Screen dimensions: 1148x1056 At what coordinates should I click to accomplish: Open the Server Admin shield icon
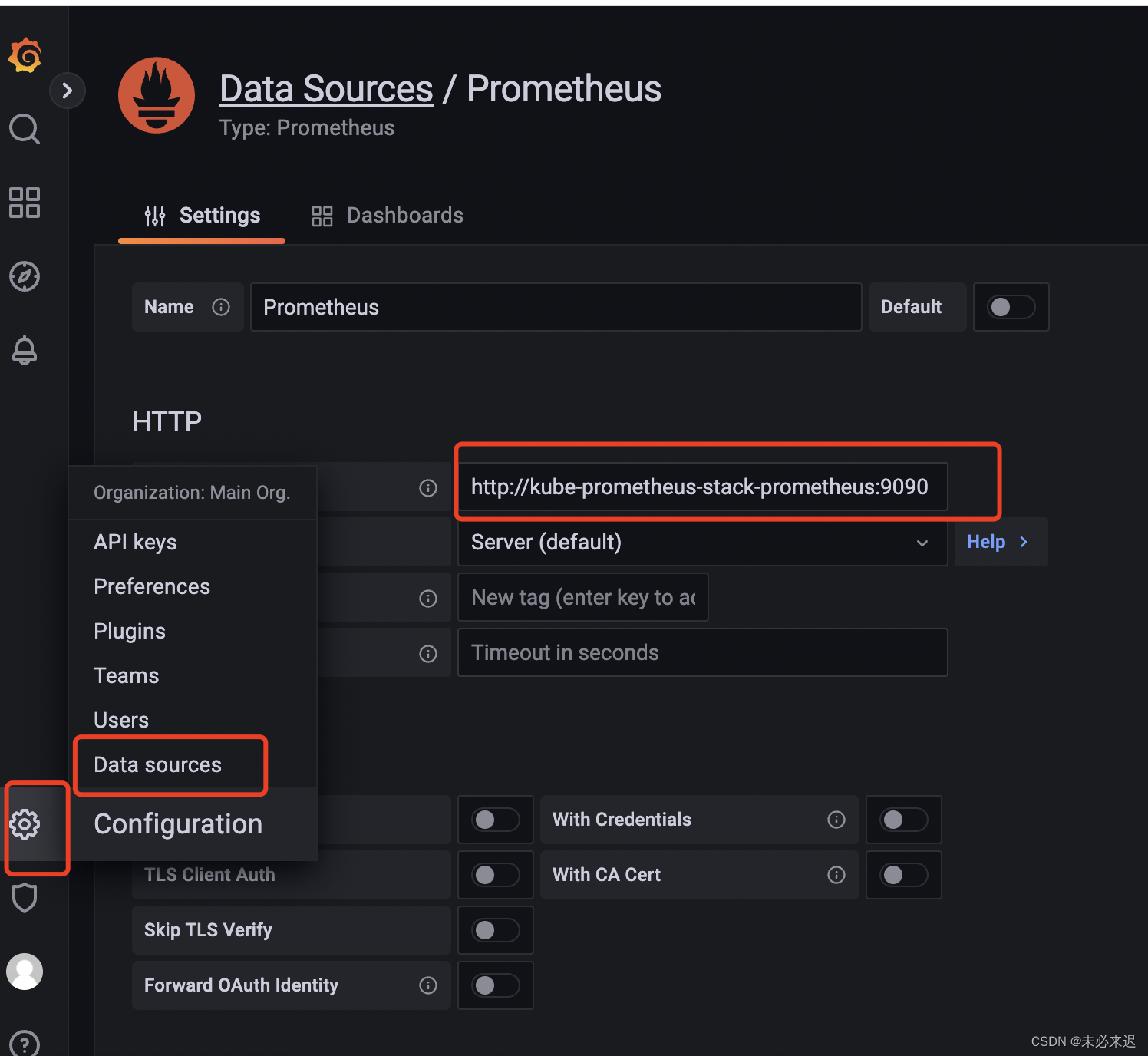(25, 897)
